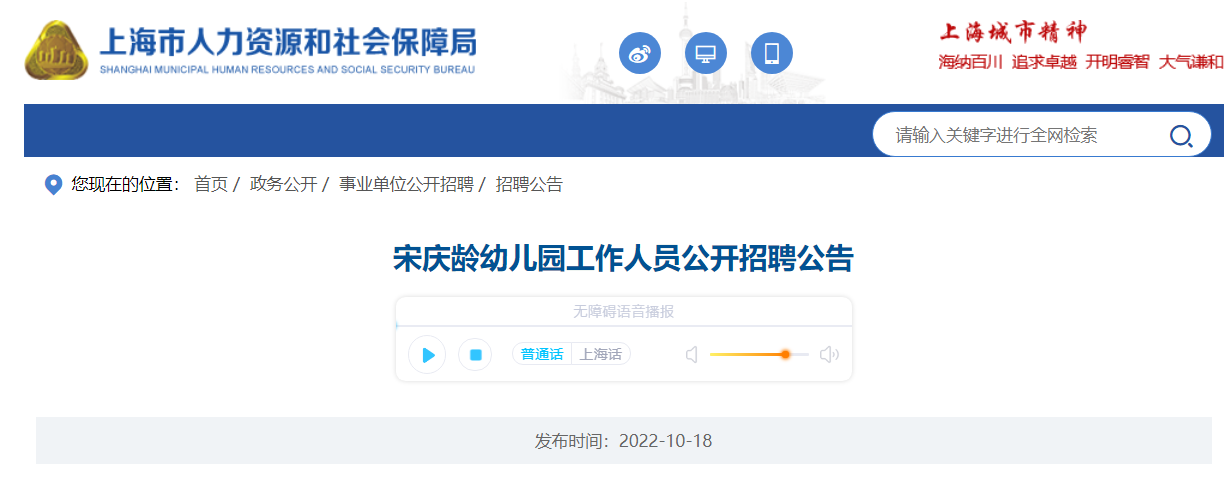This screenshot has height=482, width=1232.
Task: Open 政务公开 breadcrumb link
Action: coord(283,184)
